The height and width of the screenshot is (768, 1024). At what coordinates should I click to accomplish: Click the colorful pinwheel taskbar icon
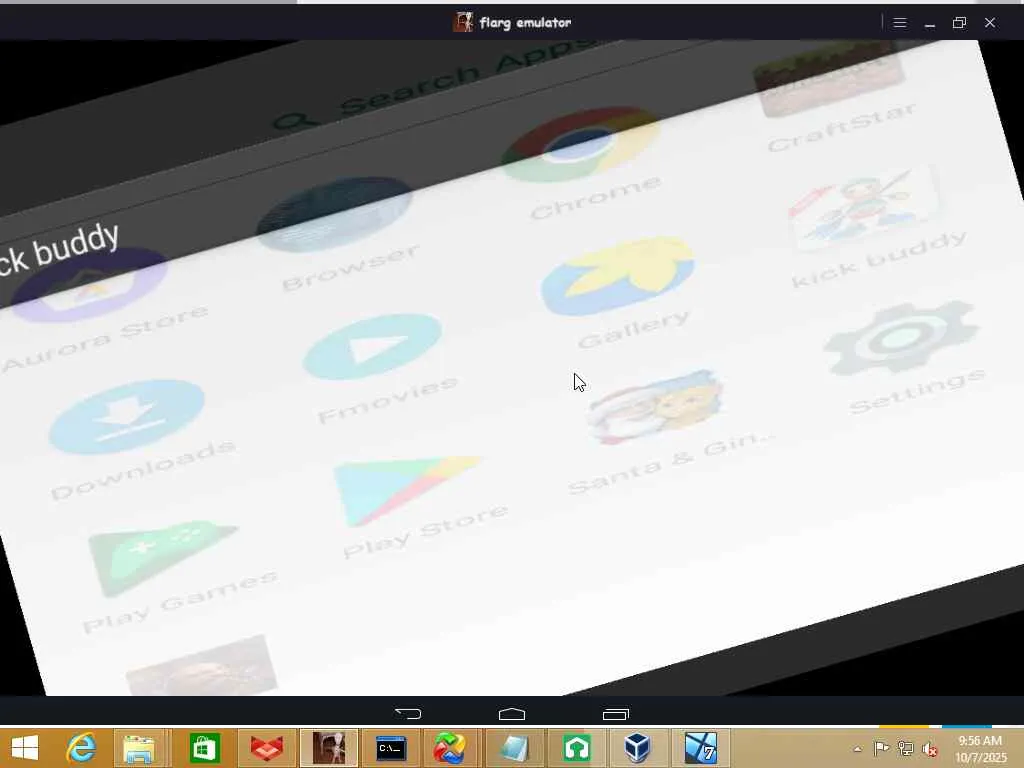[449, 748]
